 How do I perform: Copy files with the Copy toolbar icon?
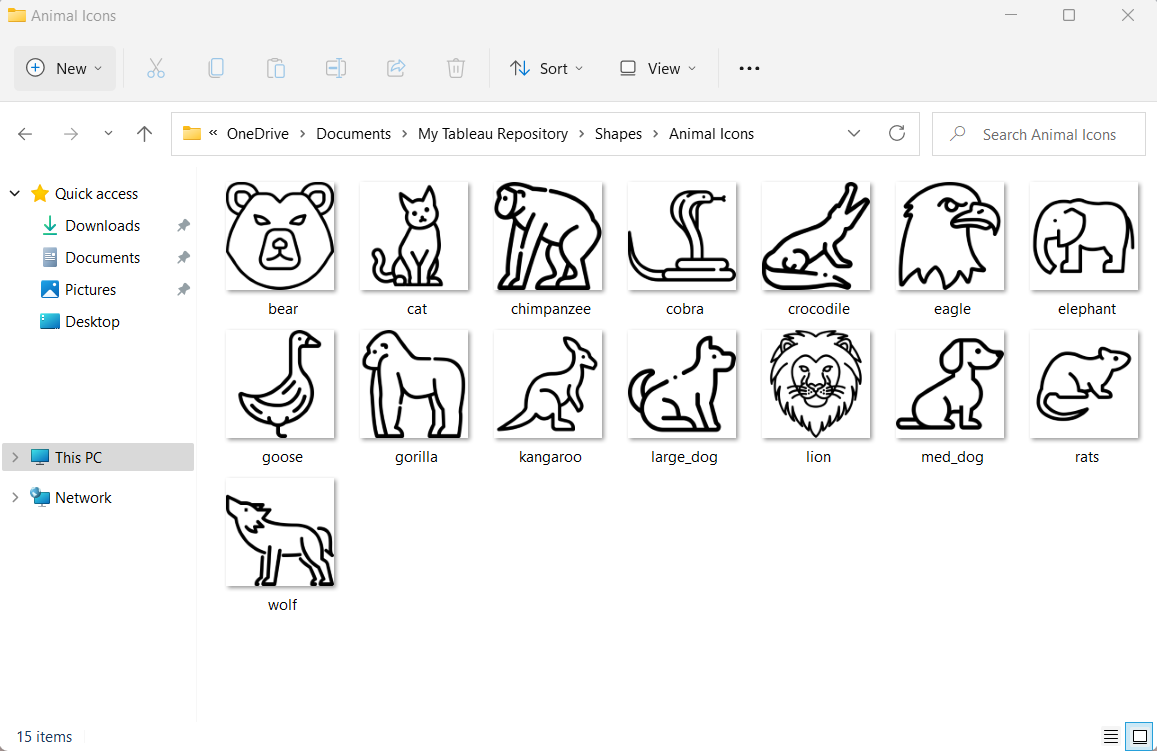pos(216,68)
